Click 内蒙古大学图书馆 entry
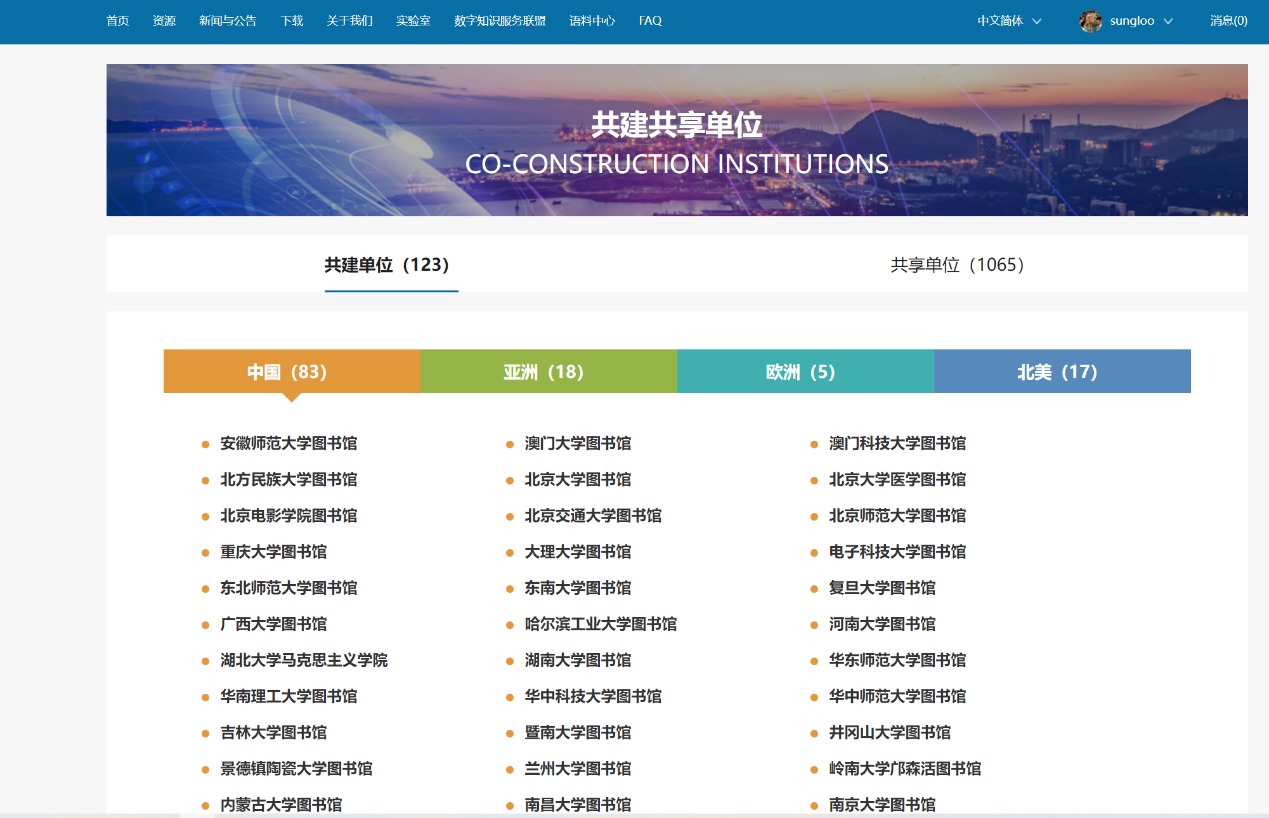 tap(281, 804)
